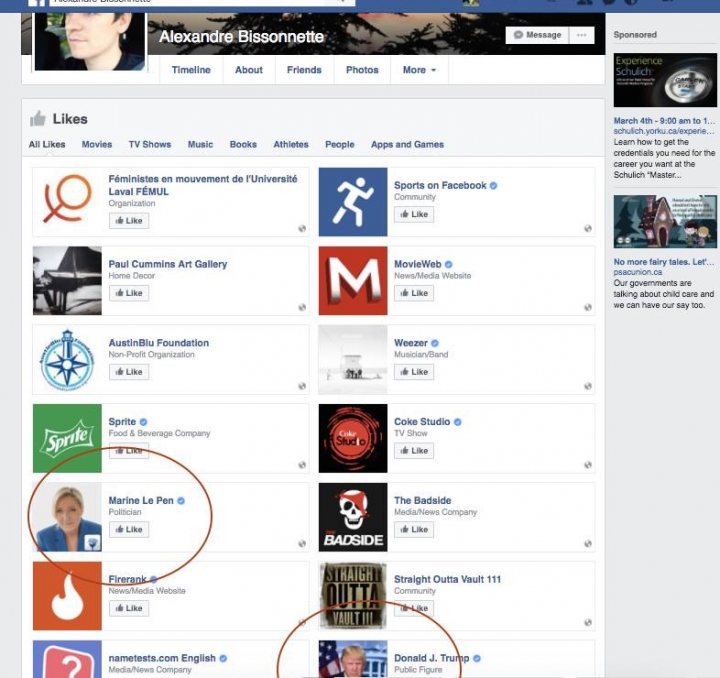Filter likes by Athletes
The width and height of the screenshot is (720, 678).
point(291,144)
